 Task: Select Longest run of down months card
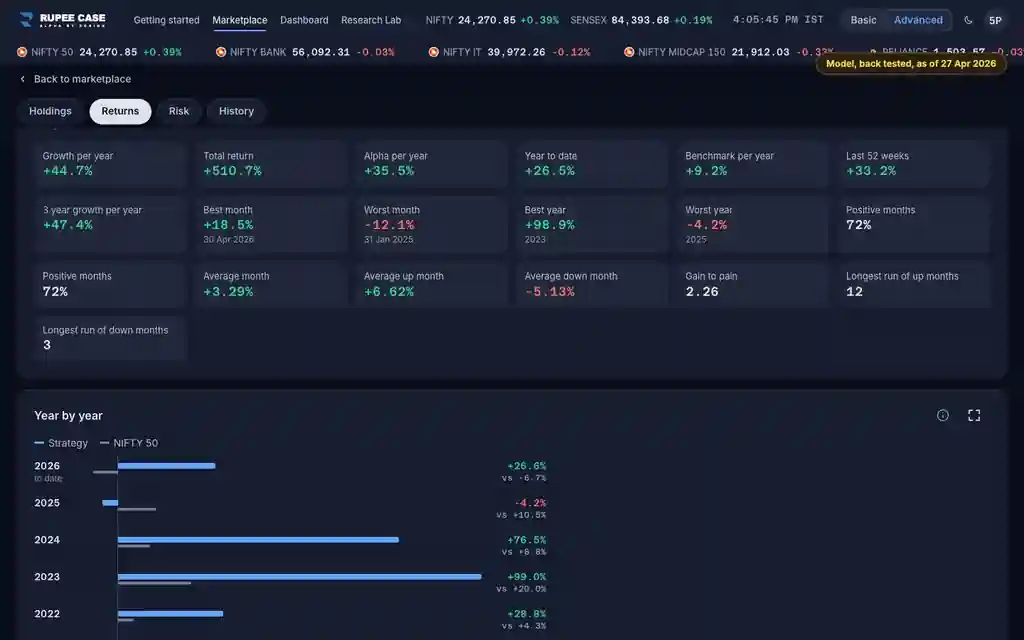tap(110, 338)
